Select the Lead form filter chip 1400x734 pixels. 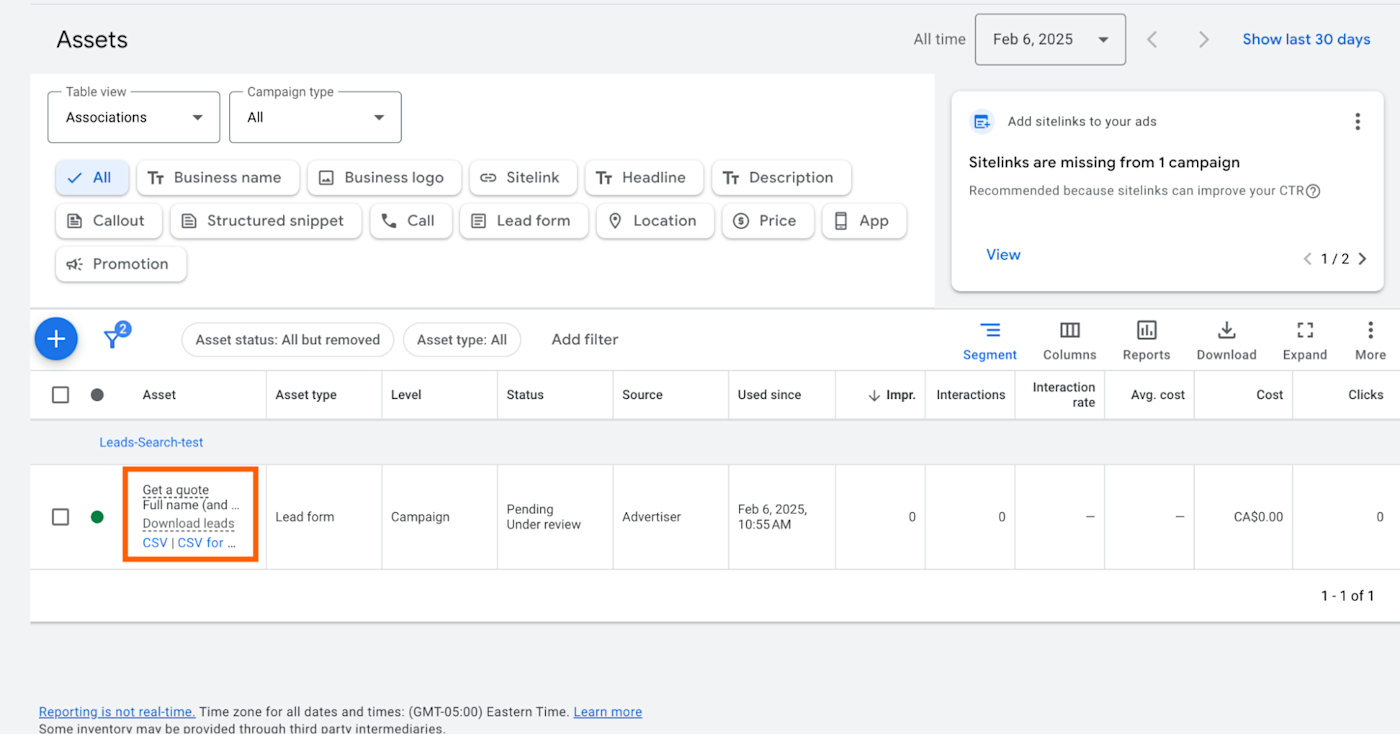pos(521,221)
